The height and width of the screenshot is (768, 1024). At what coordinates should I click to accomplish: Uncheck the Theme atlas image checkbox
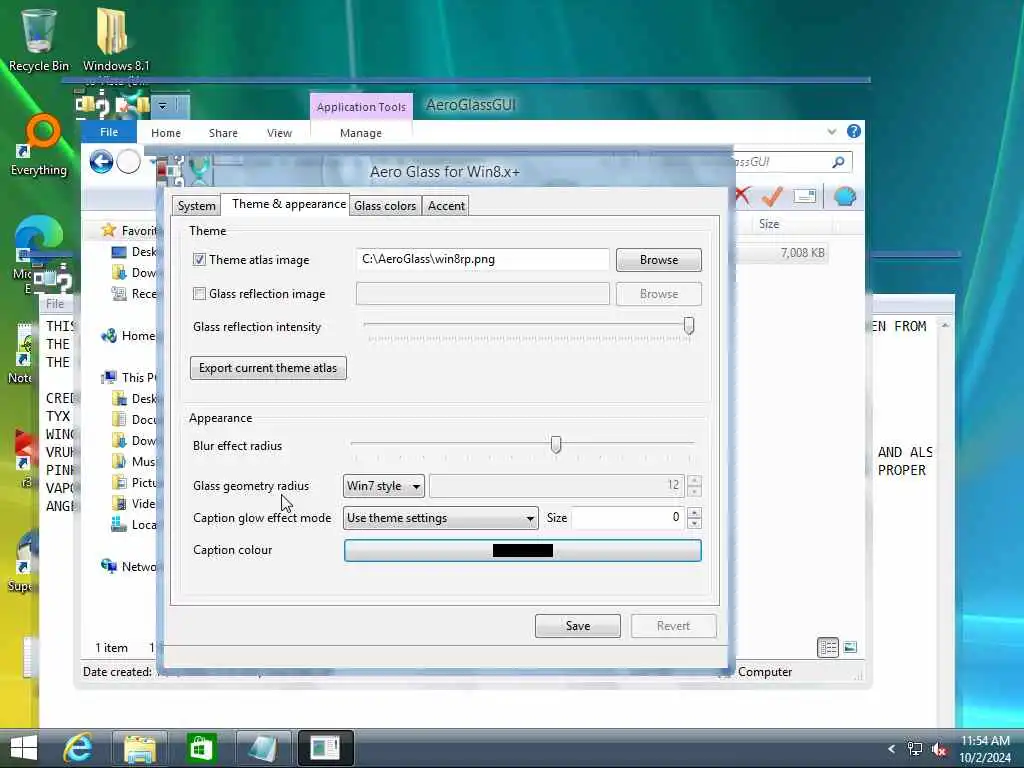coord(199,259)
